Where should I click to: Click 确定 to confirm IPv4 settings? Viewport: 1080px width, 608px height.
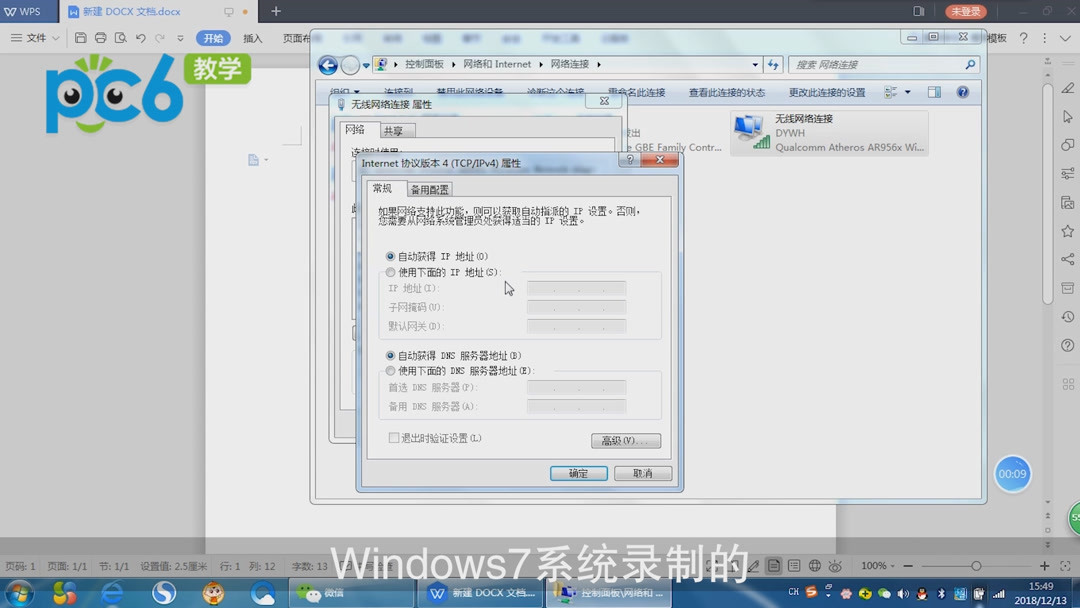[x=578, y=473]
